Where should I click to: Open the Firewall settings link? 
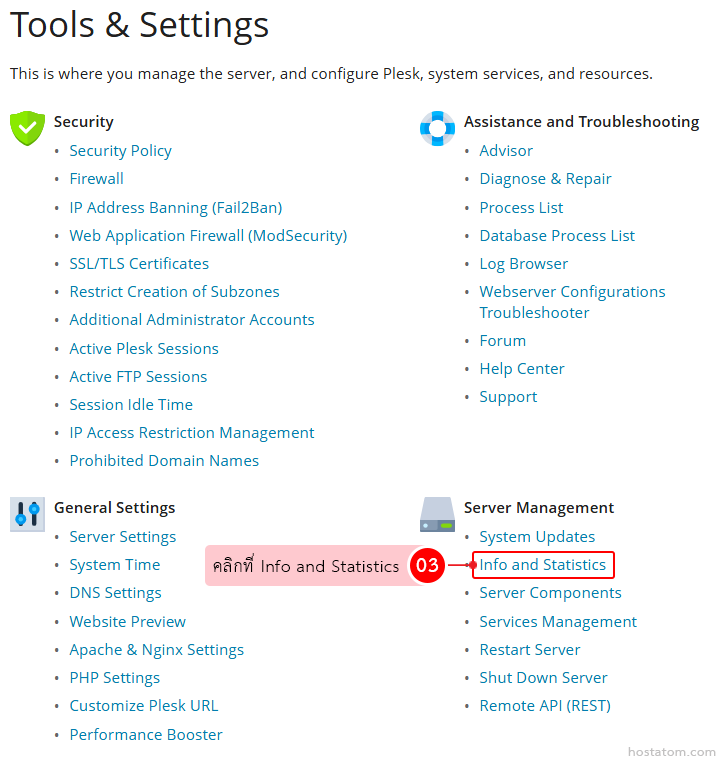96,179
